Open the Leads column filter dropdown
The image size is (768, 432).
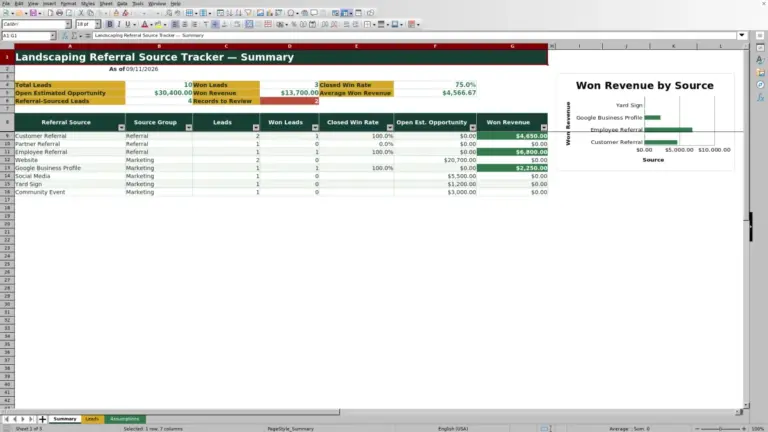pos(256,127)
